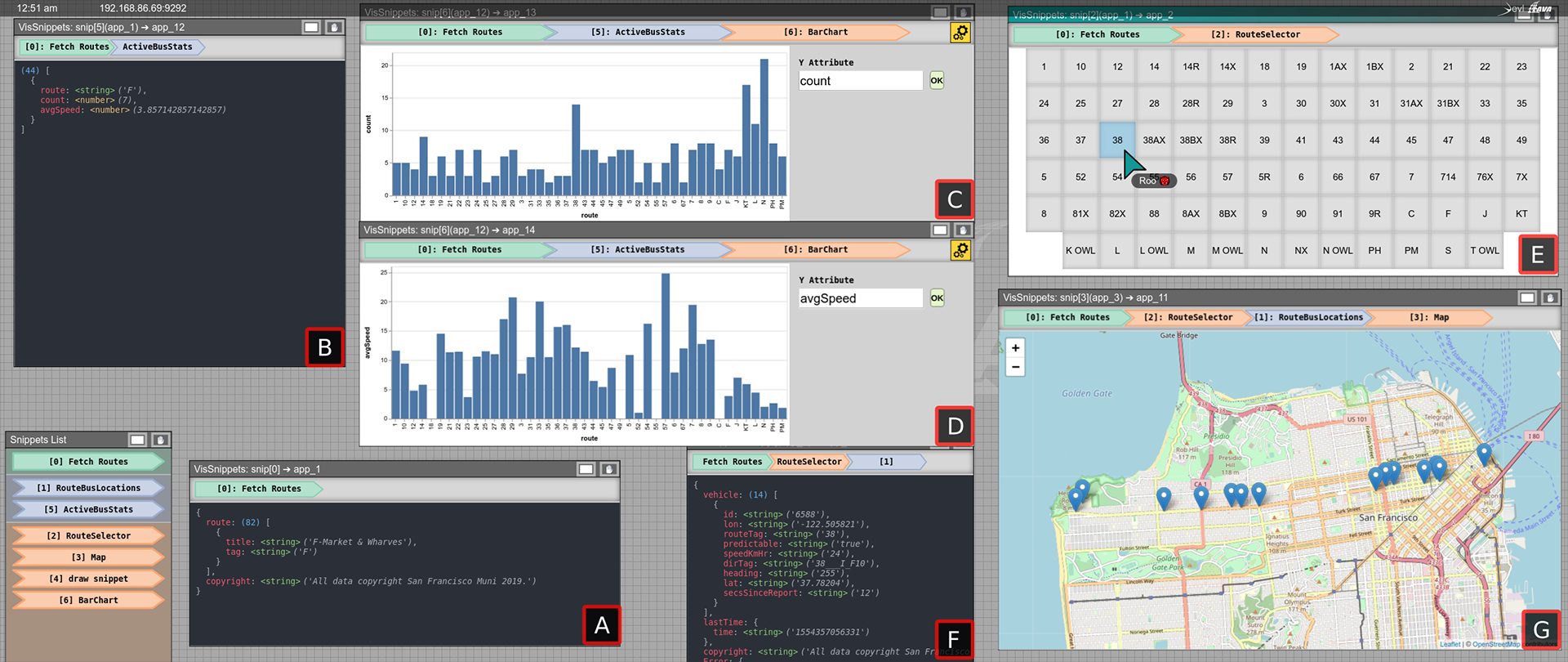
Task: Select route KT in the route selector grid
Action: (x=1521, y=214)
